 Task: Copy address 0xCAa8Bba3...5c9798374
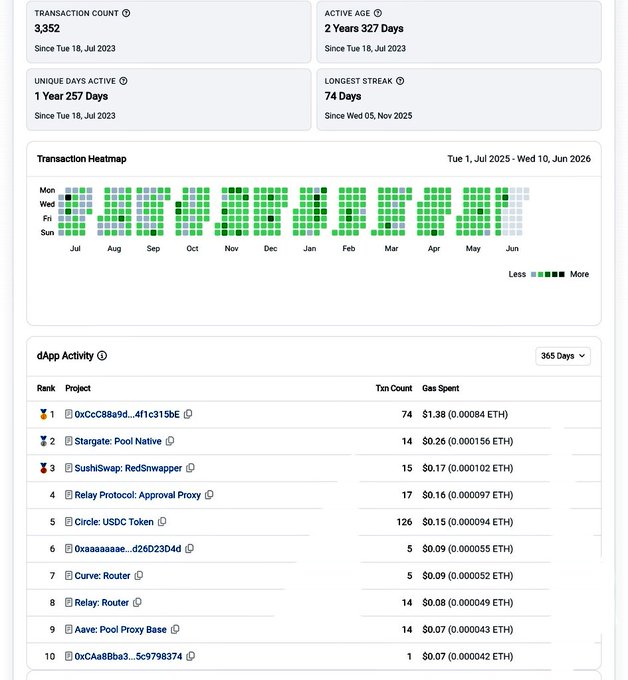pyautogui.click(x=190, y=656)
